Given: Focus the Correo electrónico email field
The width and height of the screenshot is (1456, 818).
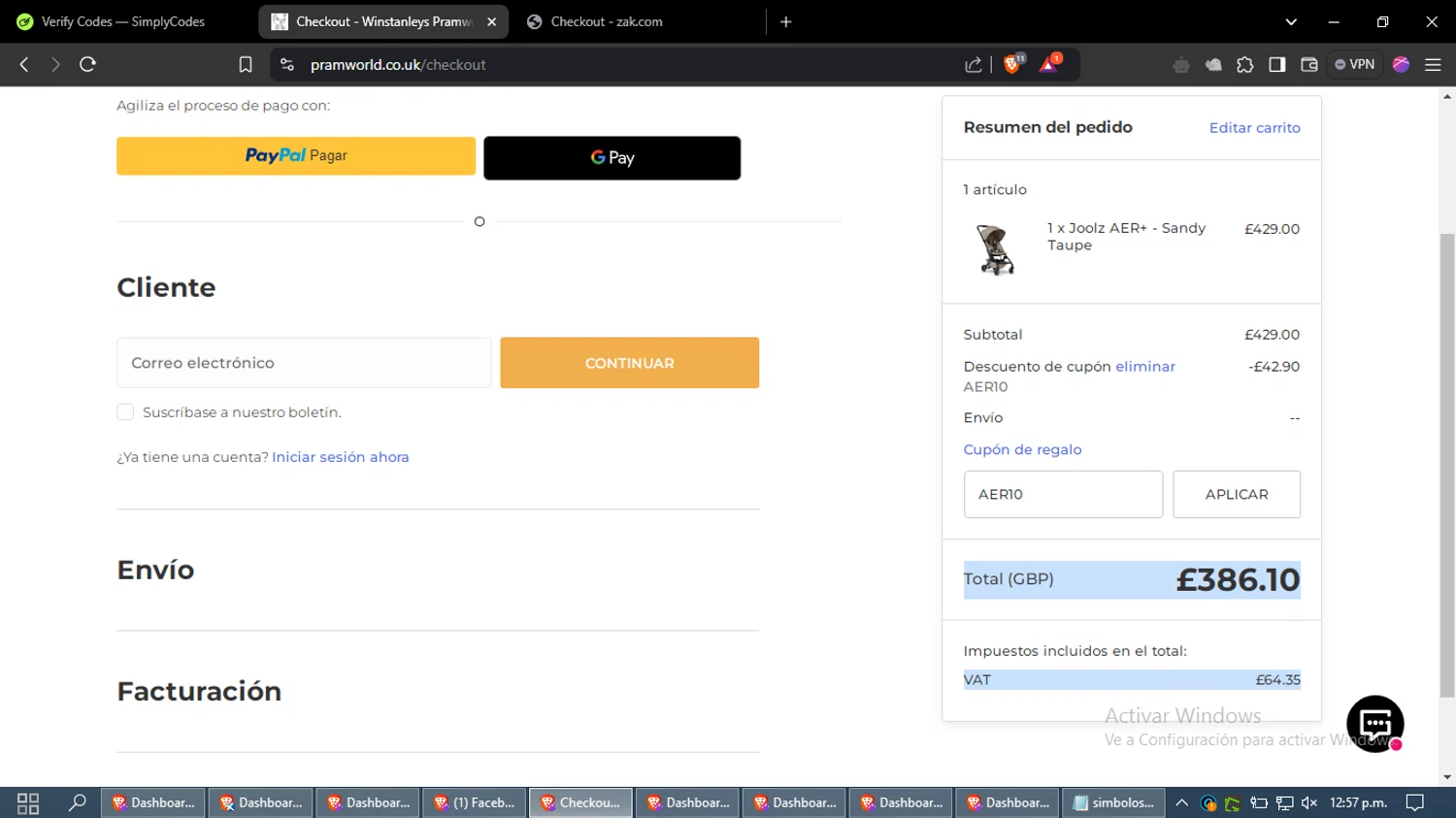Looking at the screenshot, I should click(304, 363).
